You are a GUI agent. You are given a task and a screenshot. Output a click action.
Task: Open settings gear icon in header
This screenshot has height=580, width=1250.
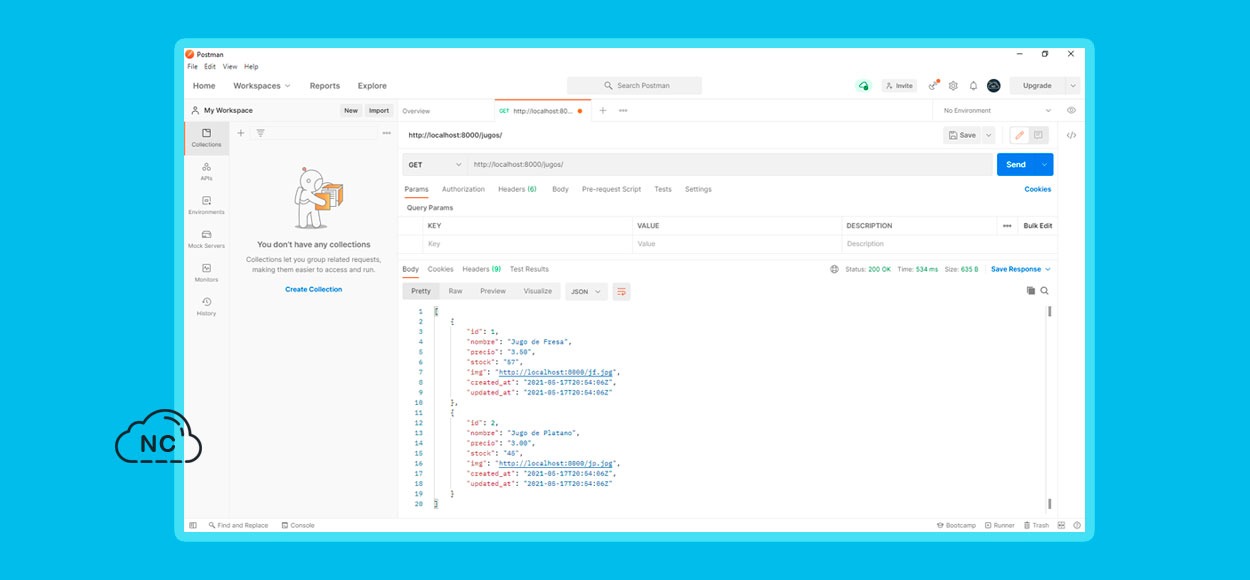click(953, 86)
